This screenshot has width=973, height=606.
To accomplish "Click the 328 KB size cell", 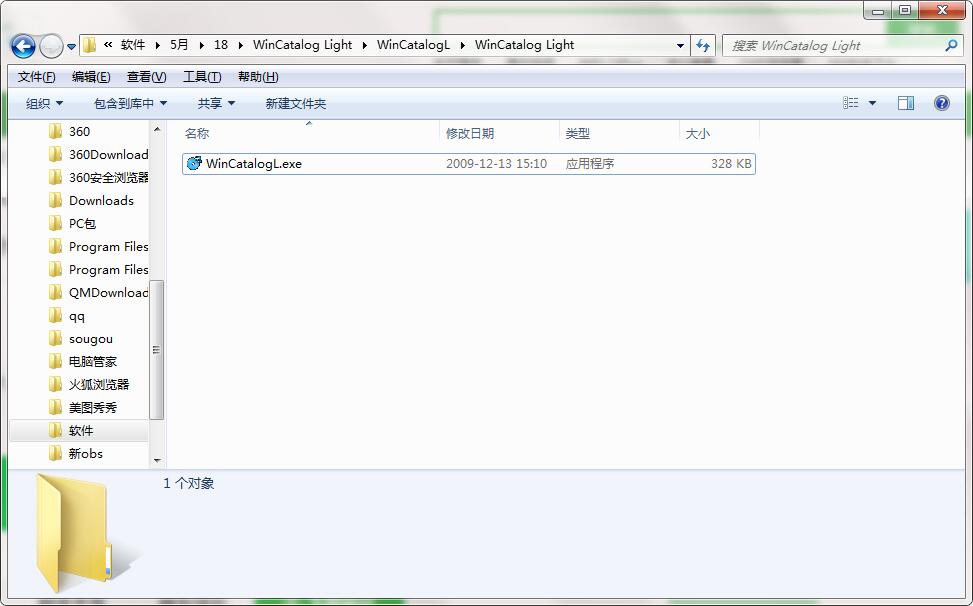I will coord(731,164).
